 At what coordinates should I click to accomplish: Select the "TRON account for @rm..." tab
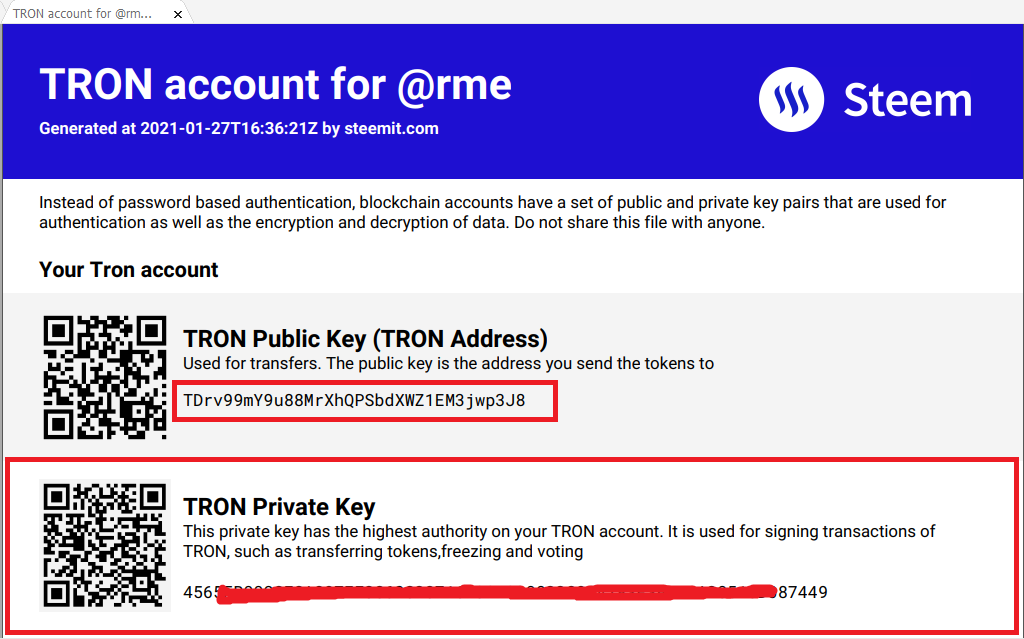(x=82, y=14)
